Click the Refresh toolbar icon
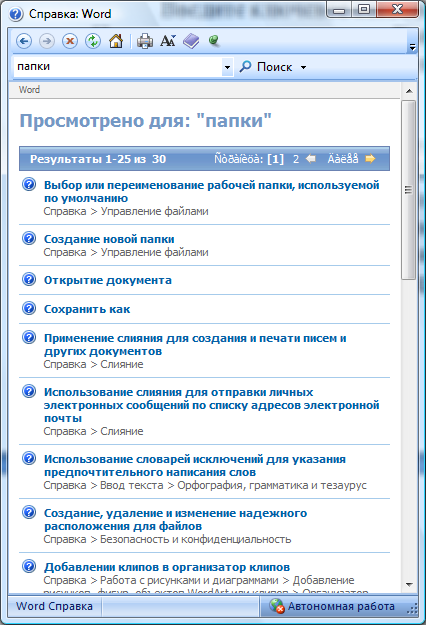This screenshot has height=625, width=426. click(x=93, y=41)
